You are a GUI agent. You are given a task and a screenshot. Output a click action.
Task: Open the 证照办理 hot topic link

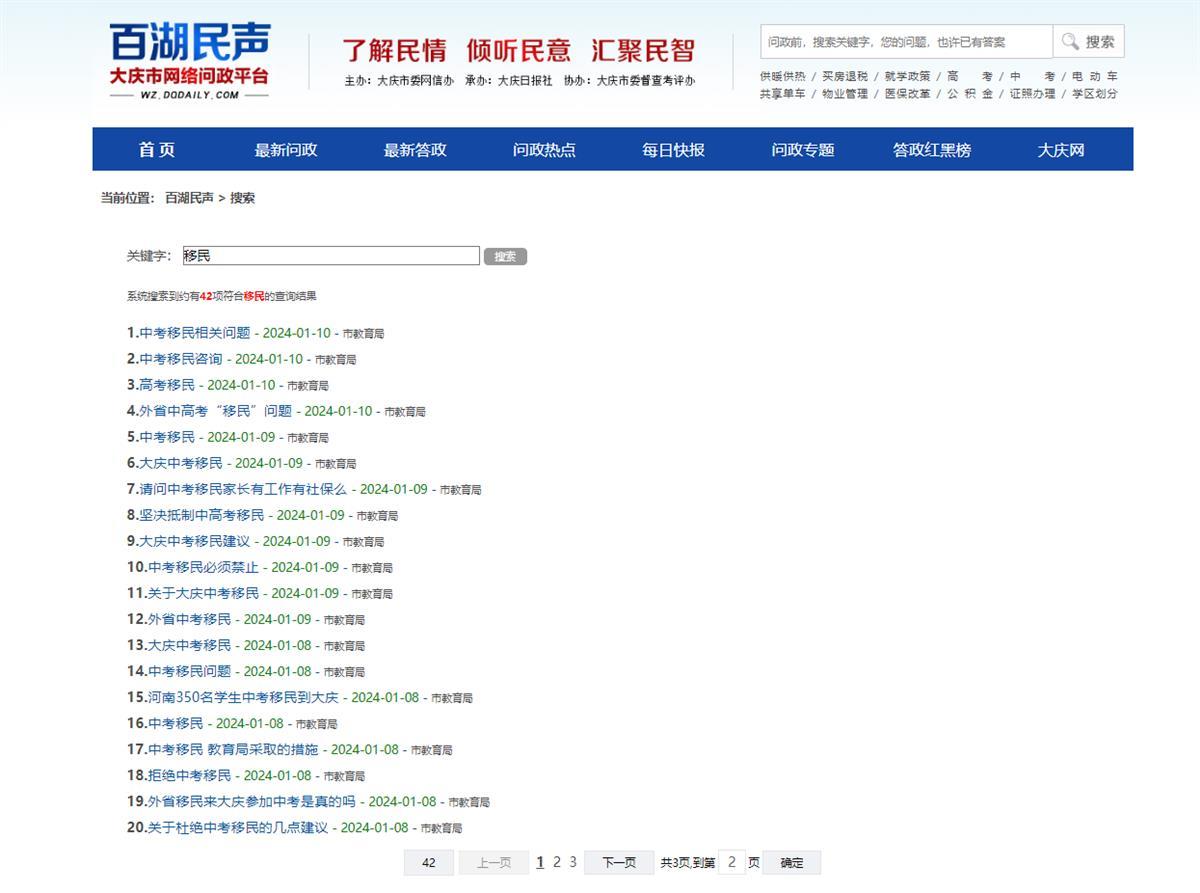[1032, 94]
